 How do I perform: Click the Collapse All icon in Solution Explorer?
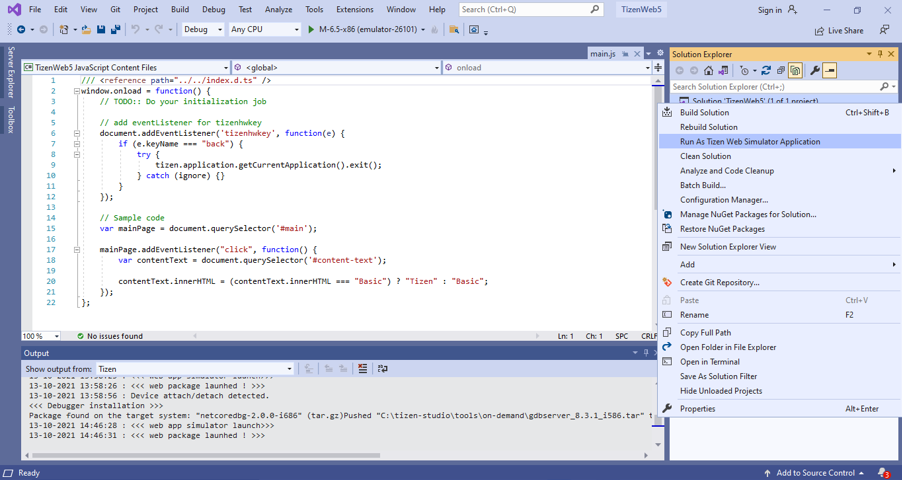click(781, 71)
